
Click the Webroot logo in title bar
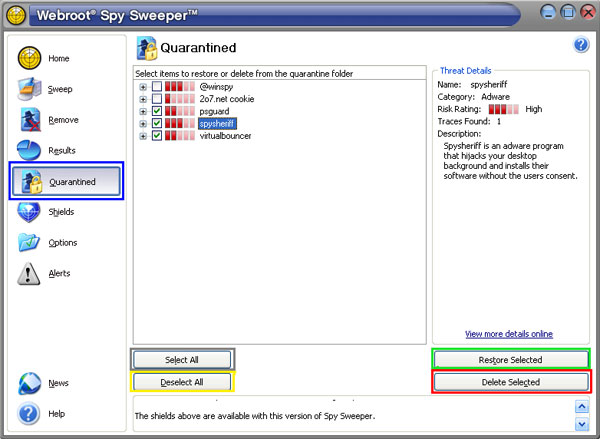(16, 15)
